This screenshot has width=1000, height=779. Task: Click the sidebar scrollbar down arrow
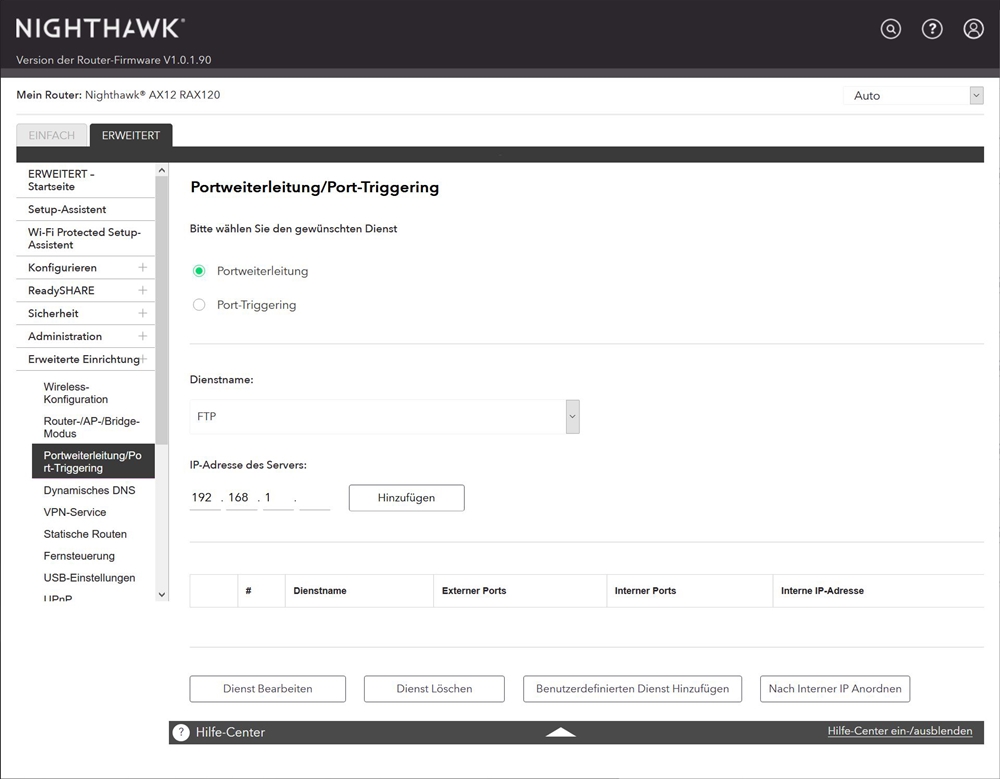[162, 594]
